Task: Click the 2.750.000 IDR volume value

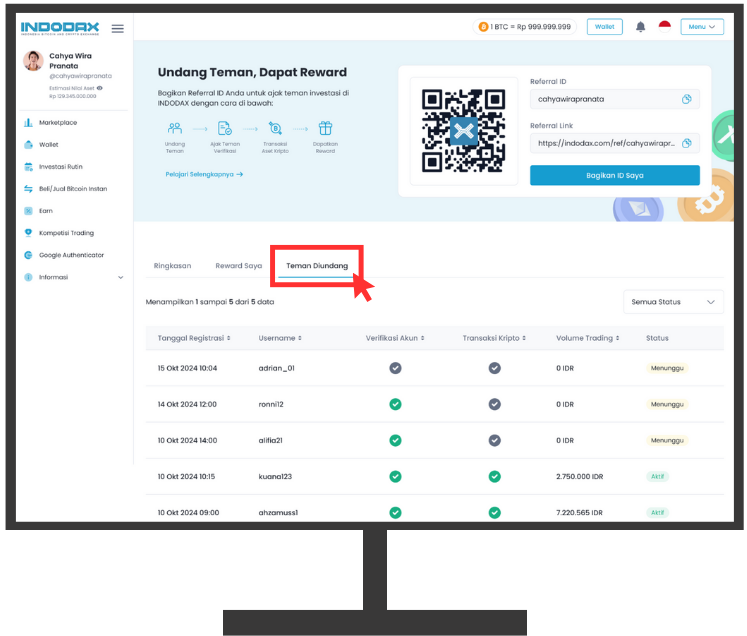Action: click(579, 476)
